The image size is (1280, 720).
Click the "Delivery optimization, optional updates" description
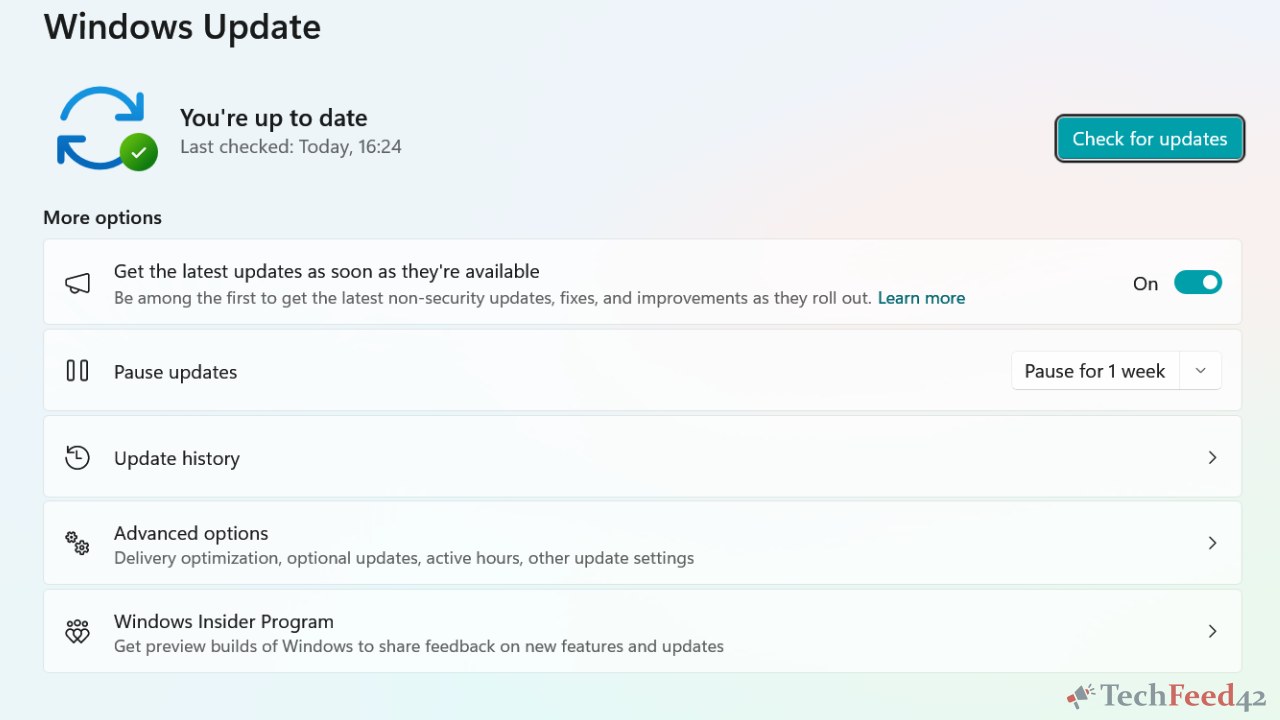click(x=404, y=558)
